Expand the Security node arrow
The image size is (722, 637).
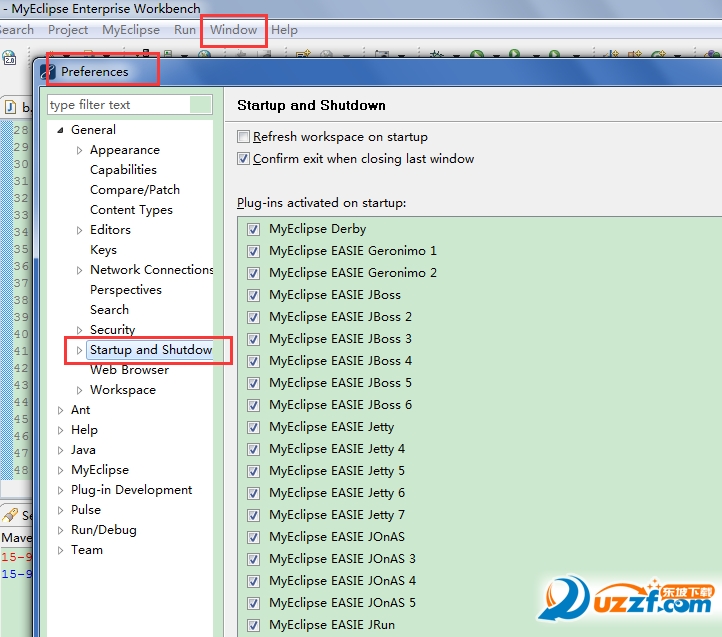coord(79,330)
